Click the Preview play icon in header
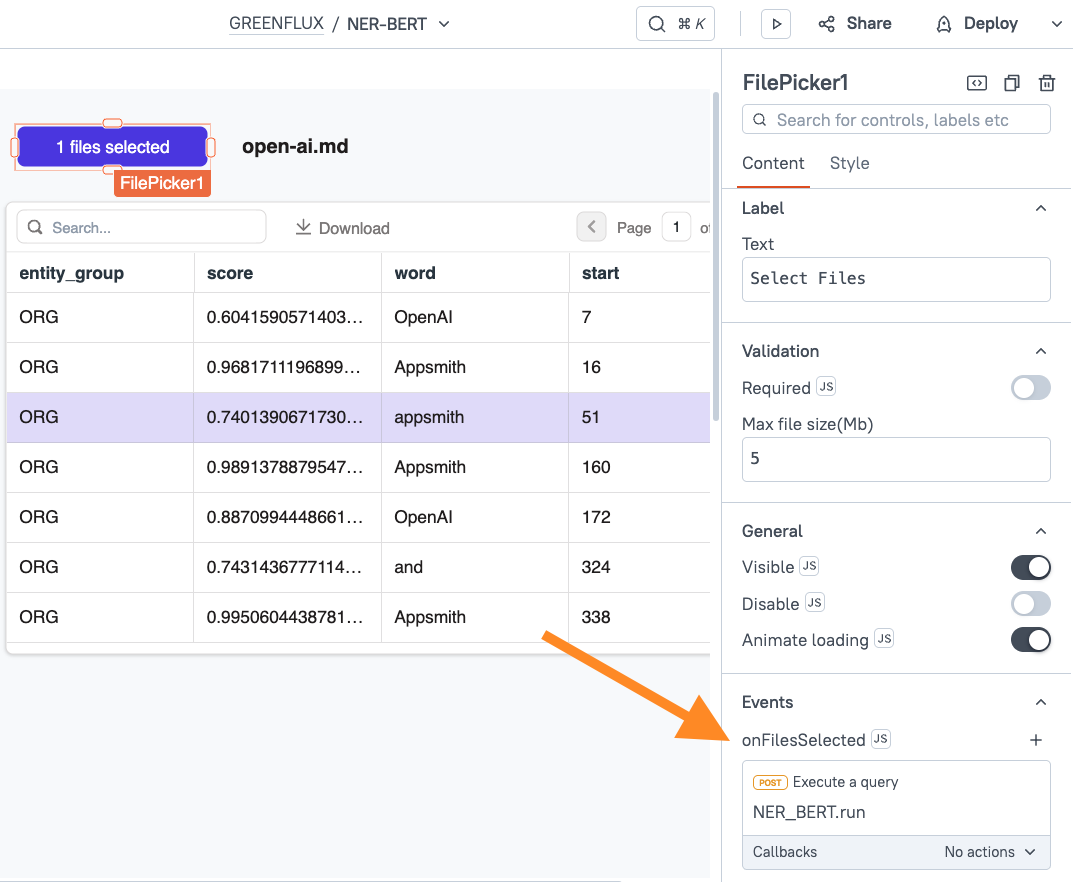 click(x=776, y=24)
